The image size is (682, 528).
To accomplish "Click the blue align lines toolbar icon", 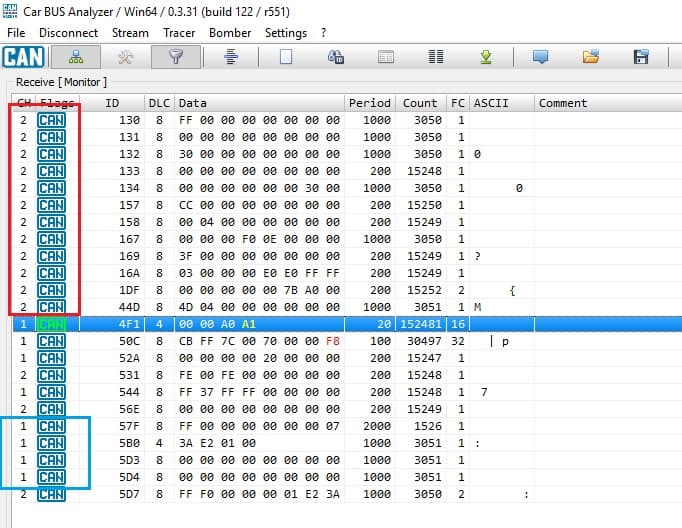I will pyautogui.click(x=231, y=57).
